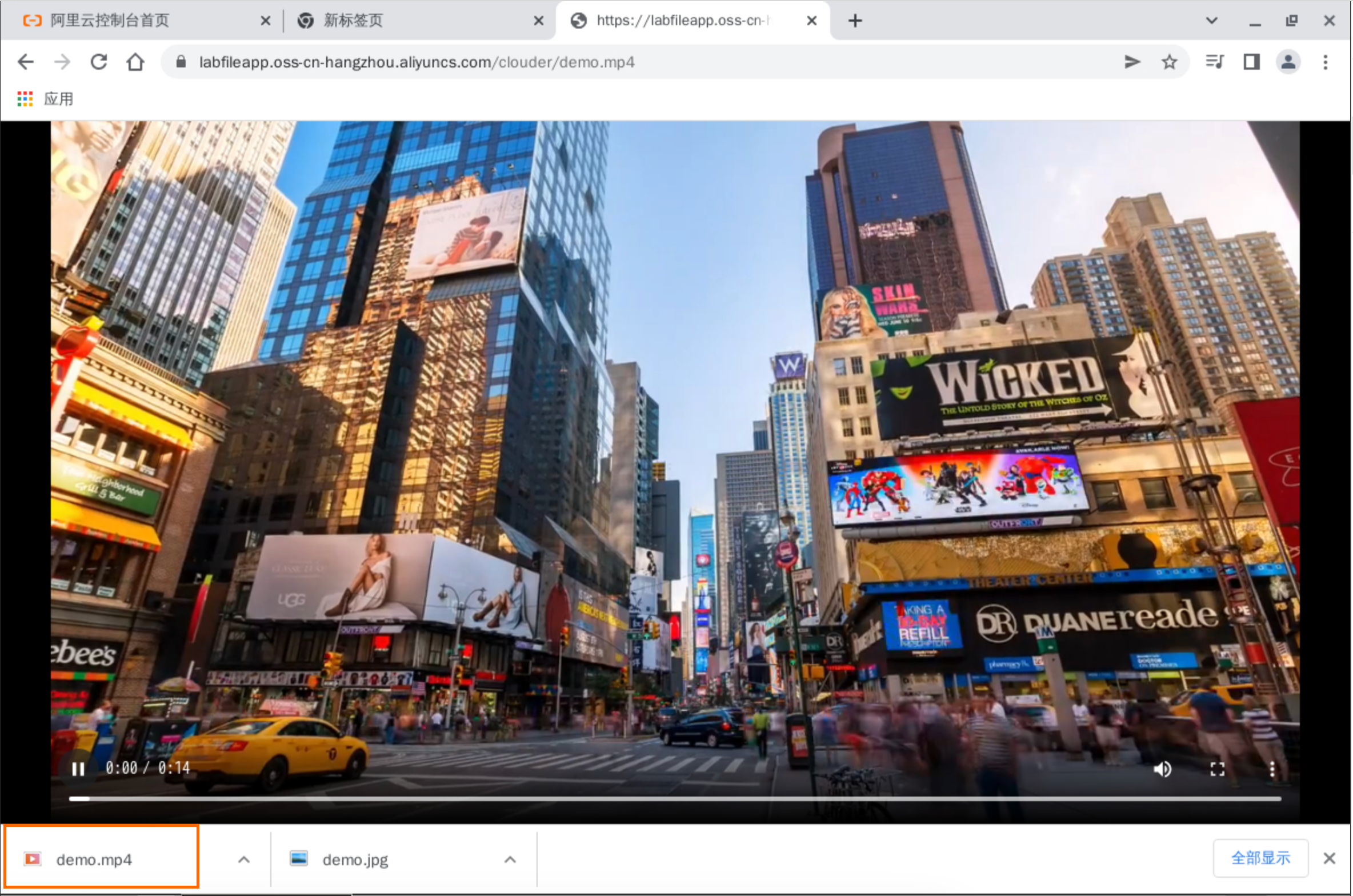
Task: Enter video fullscreen mode
Action: point(1217,769)
